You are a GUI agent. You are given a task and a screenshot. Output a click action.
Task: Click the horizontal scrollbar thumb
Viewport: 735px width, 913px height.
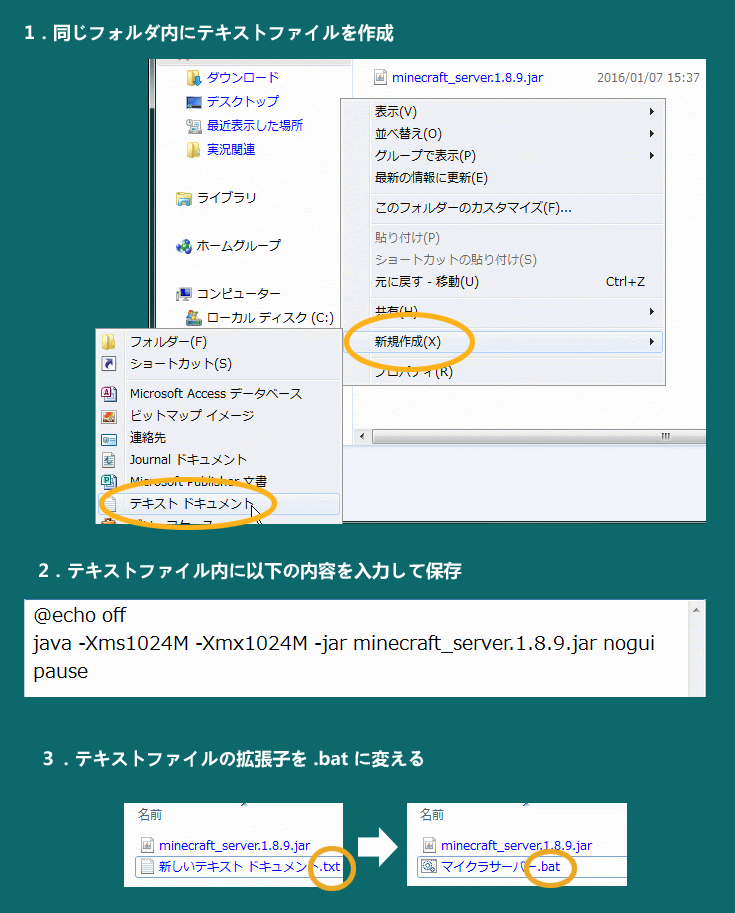click(x=539, y=436)
